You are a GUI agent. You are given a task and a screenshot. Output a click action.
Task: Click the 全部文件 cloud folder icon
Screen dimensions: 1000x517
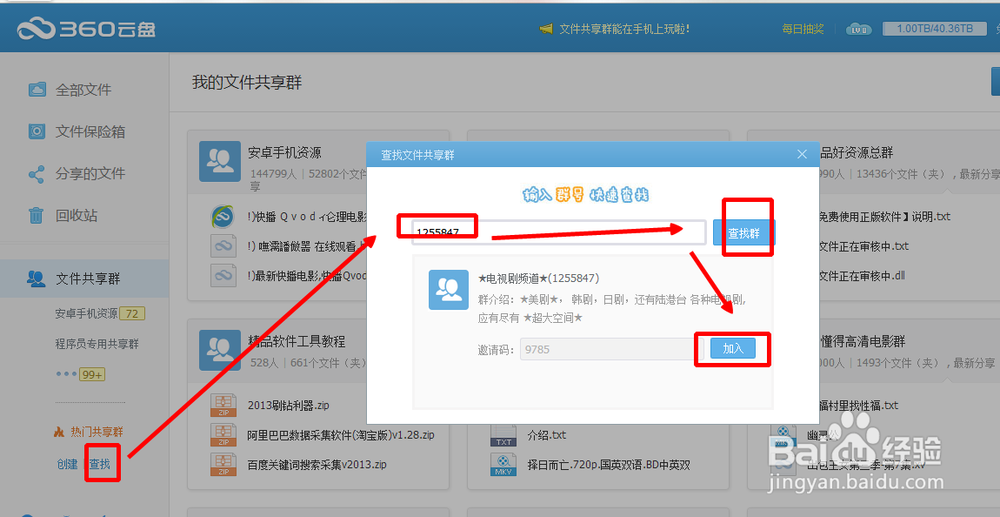point(37,90)
